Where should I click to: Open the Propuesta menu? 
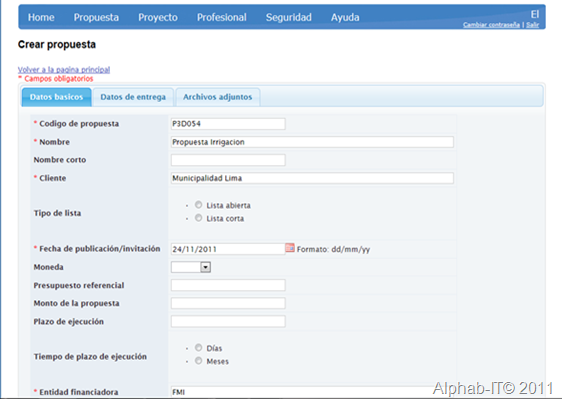click(x=96, y=17)
